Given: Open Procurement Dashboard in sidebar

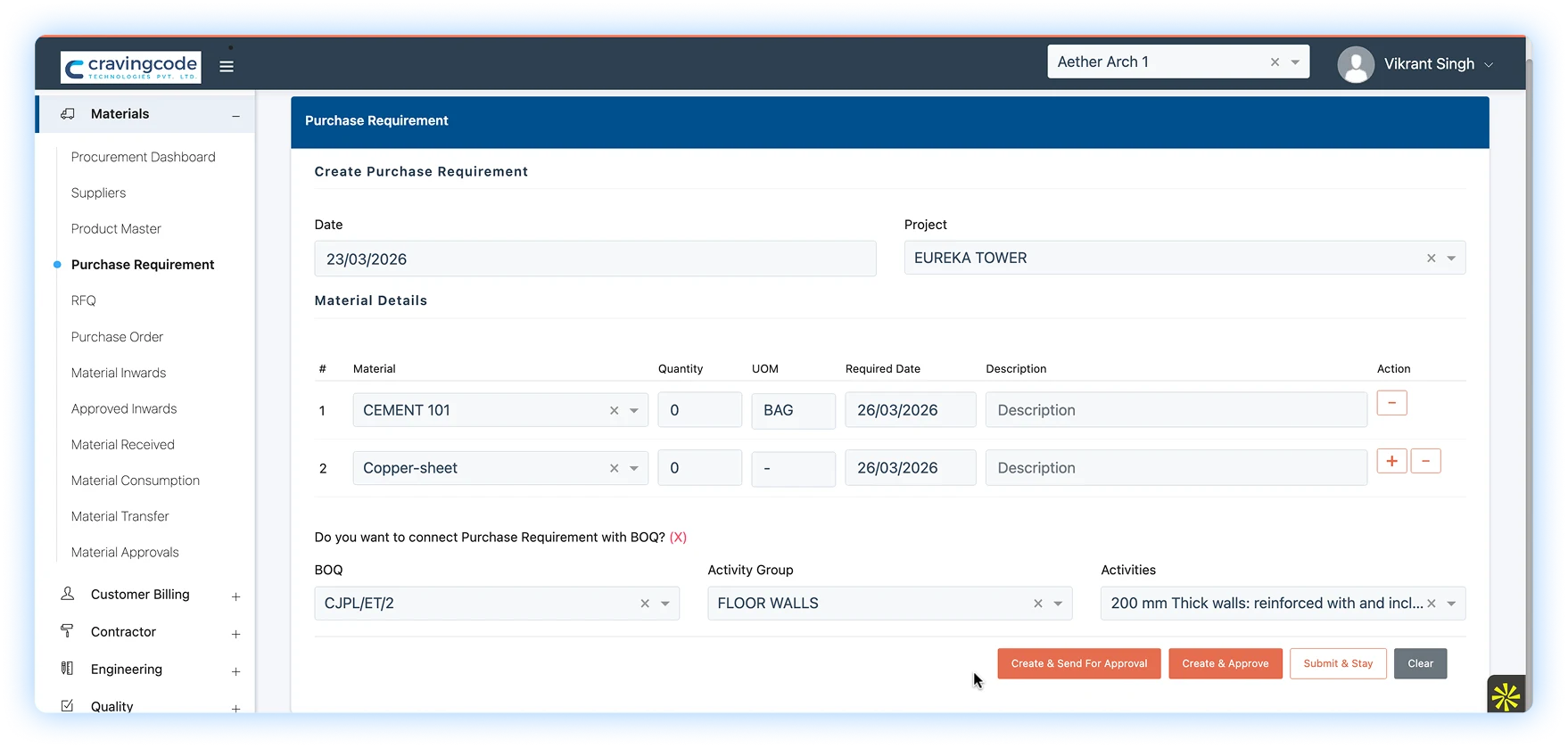Looking at the screenshot, I should [x=144, y=157].
